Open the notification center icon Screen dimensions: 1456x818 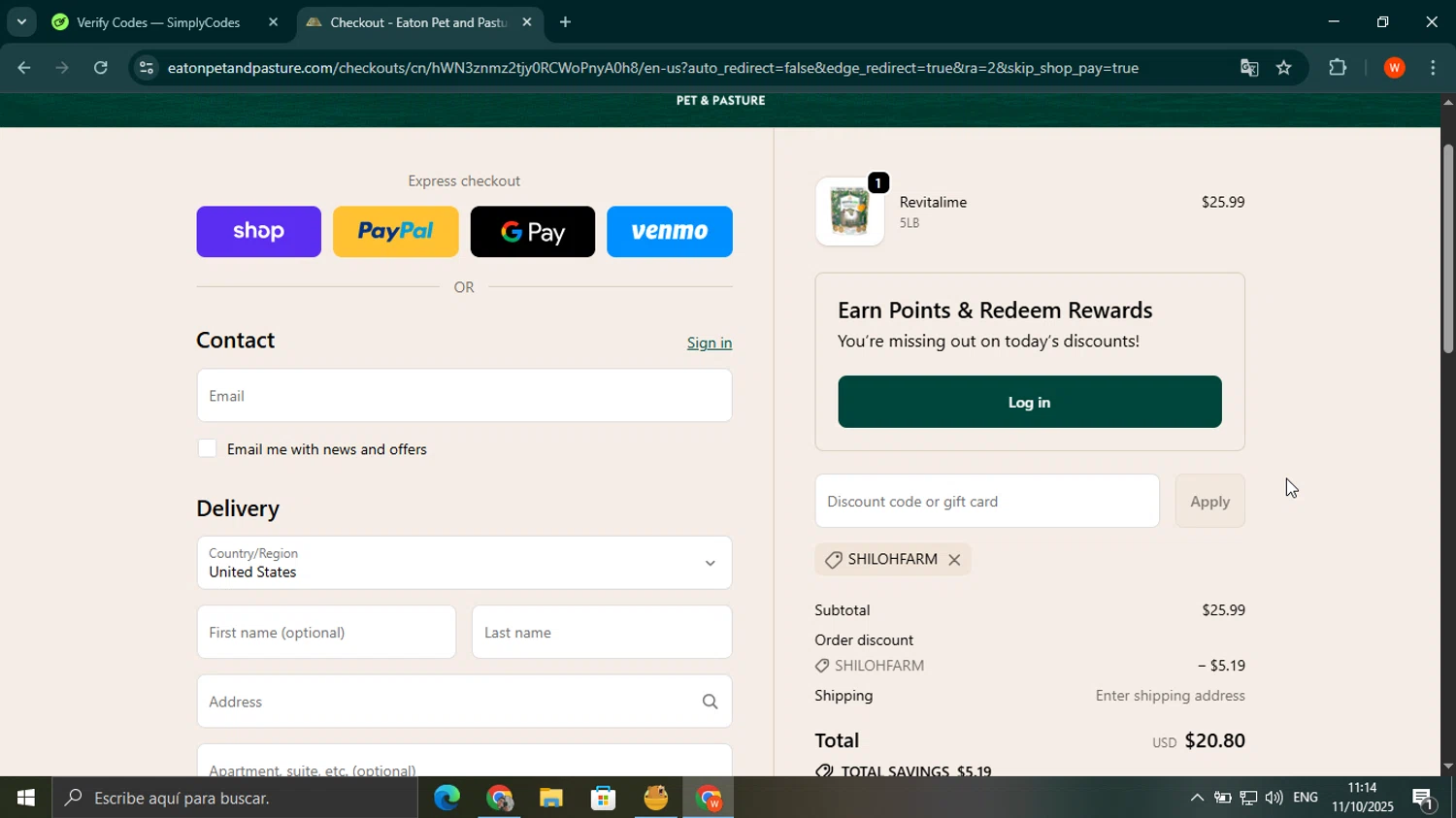tap(1424, 798)
